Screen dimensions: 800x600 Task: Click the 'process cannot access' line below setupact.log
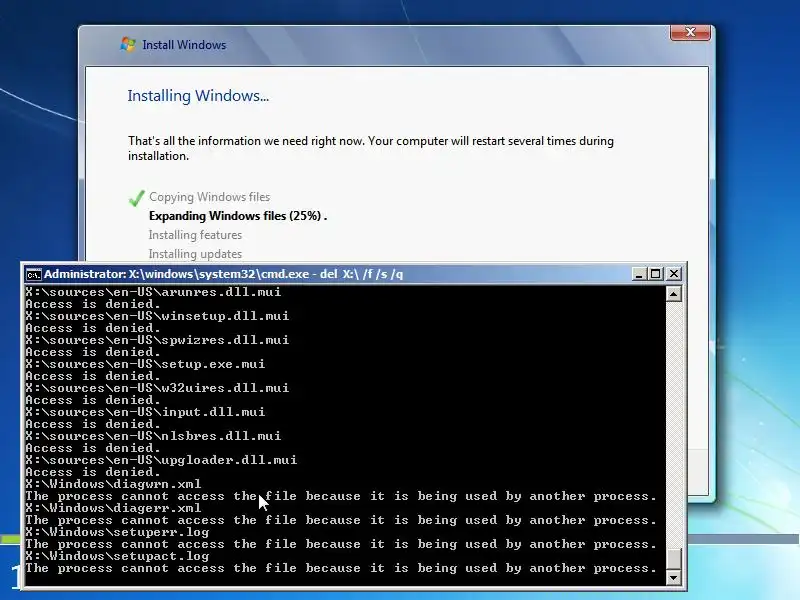[x=341, y=568]
